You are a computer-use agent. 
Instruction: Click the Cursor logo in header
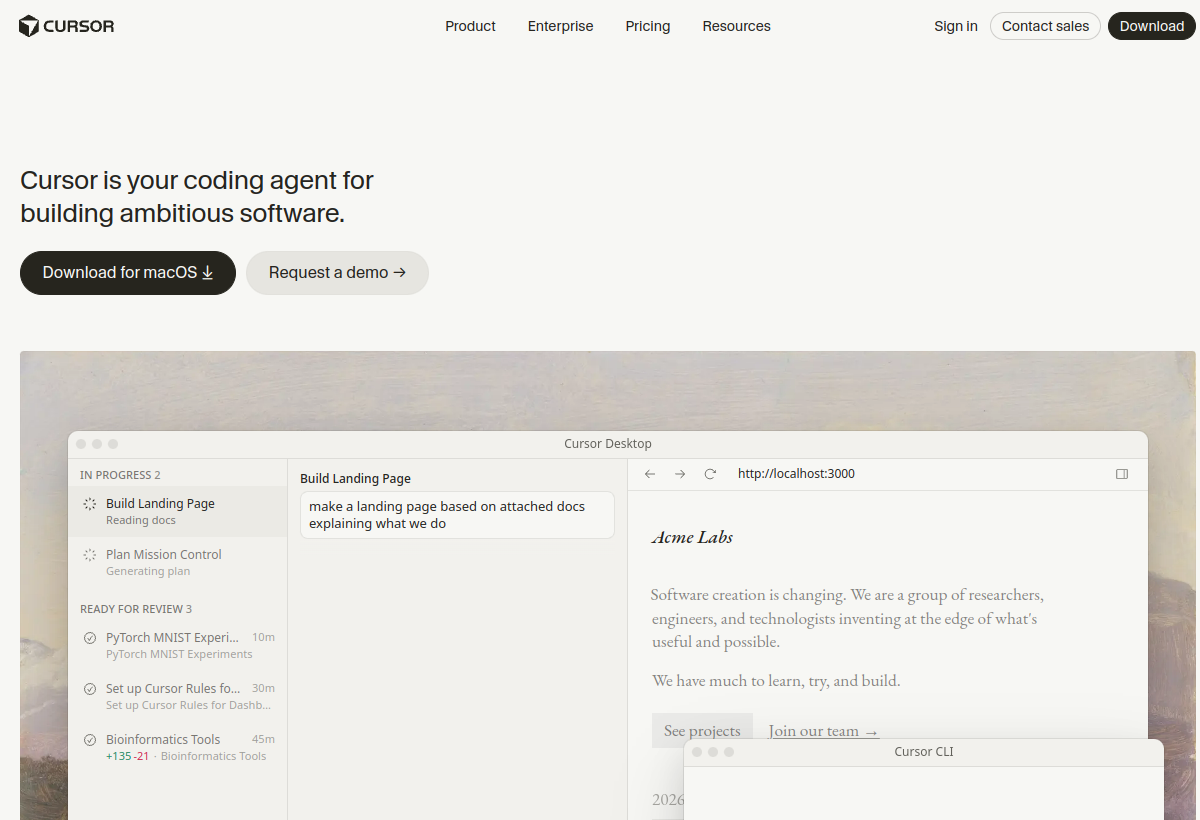pyautogui.click(x=67, y=26)
